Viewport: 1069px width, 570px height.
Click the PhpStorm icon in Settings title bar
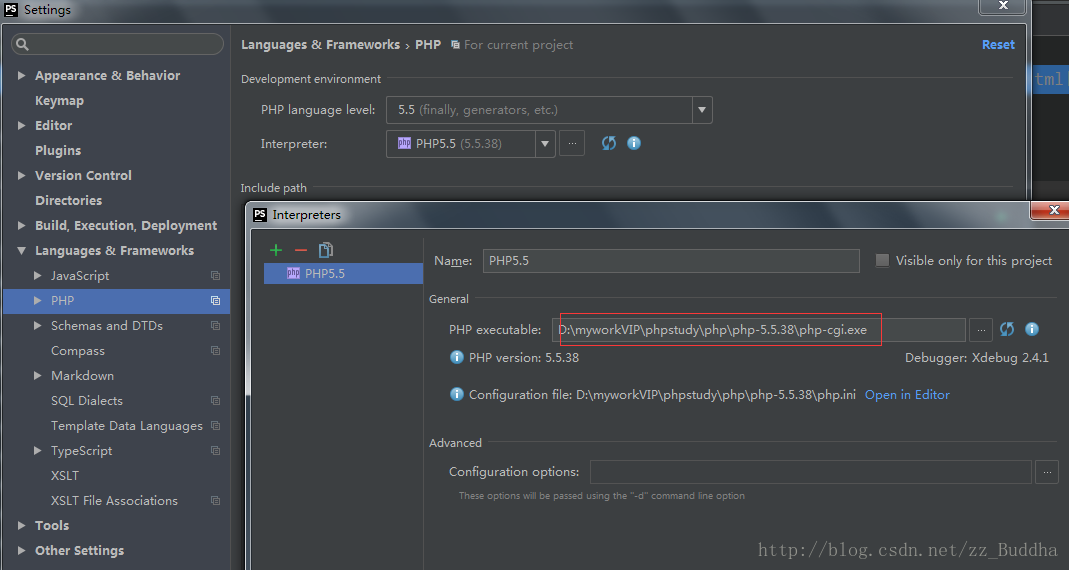tap(11, 10)
